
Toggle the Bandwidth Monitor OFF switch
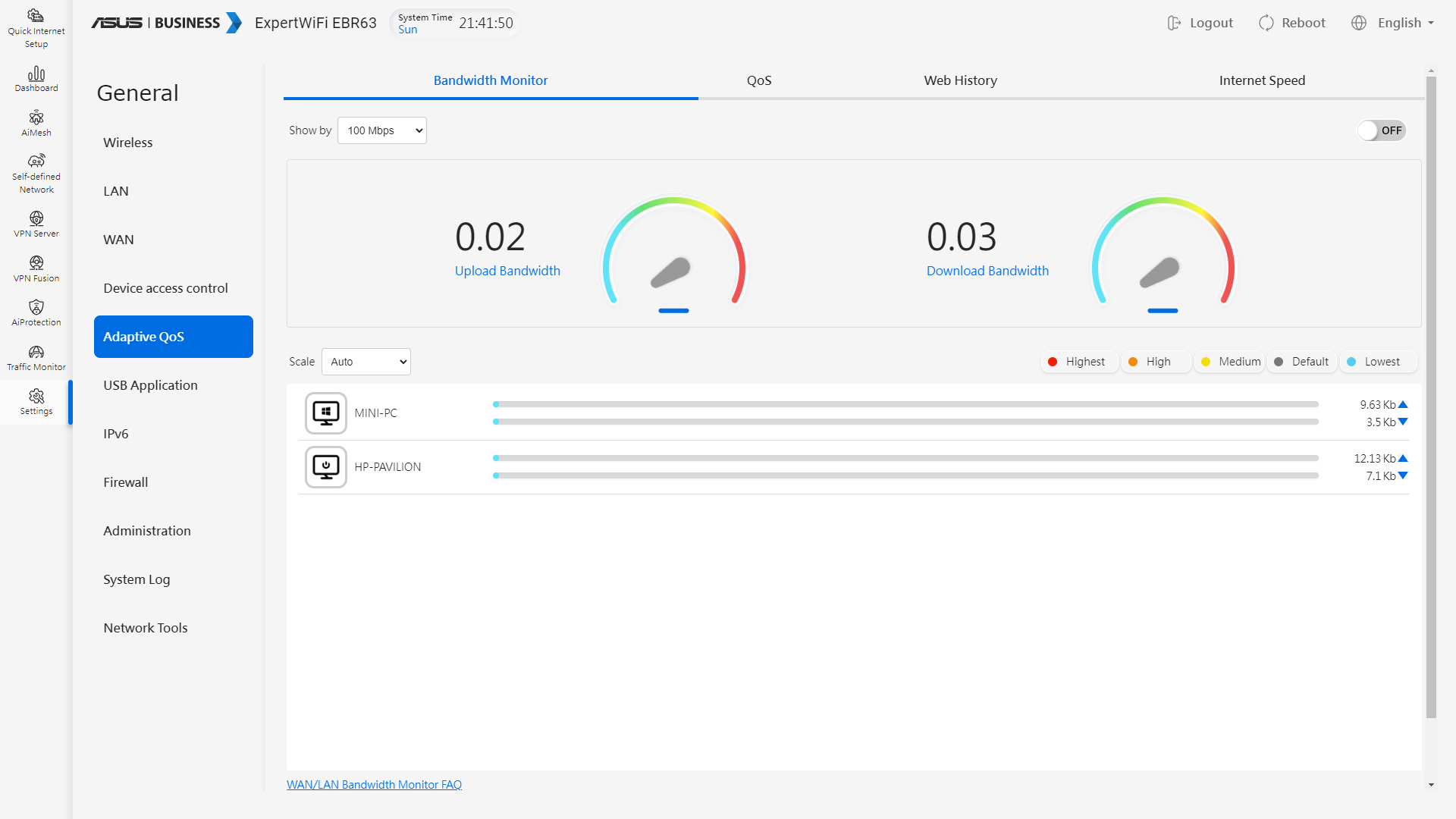pyautogui.click(x=1381, y=130)
